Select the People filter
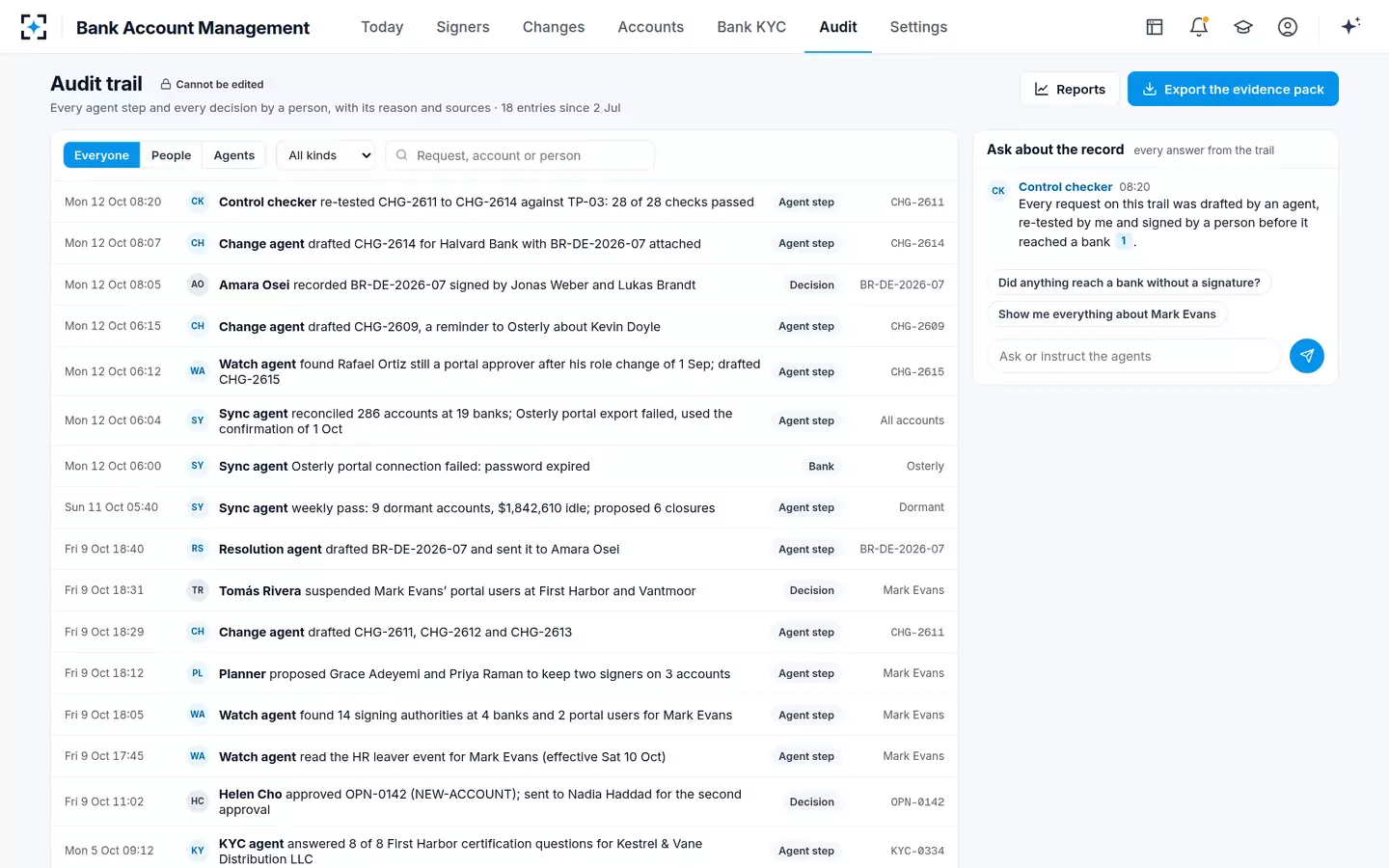The image size is (1389, 868). [x=171, y=155]
